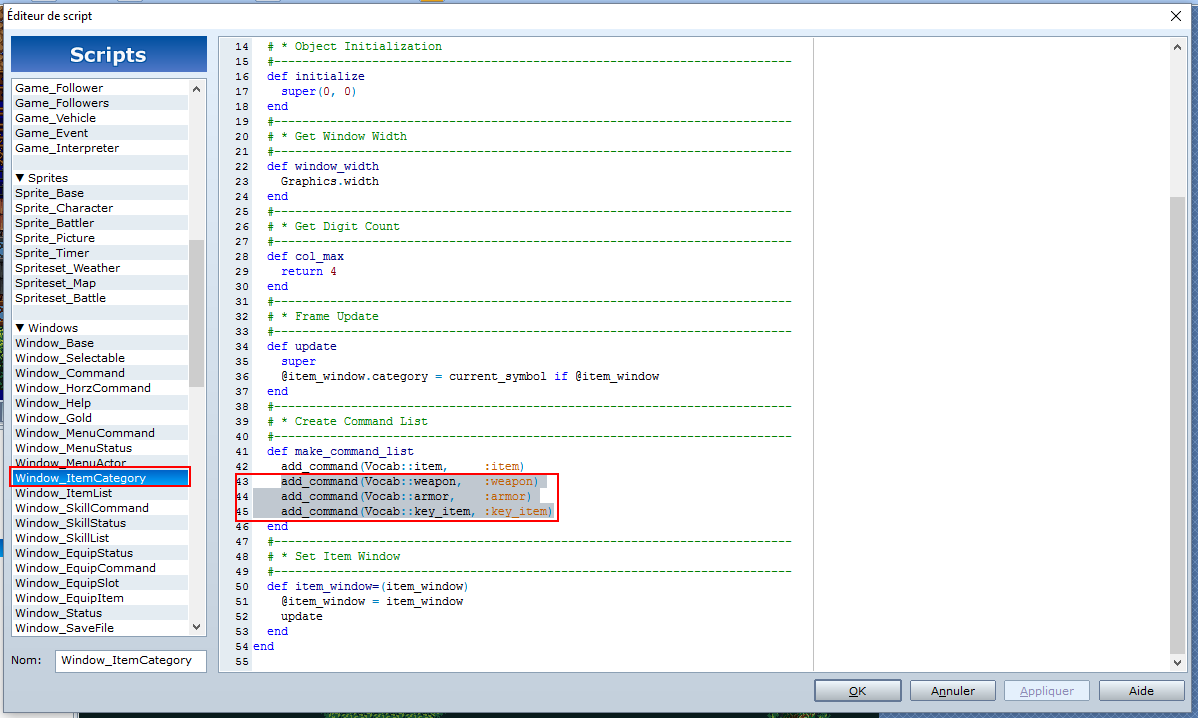Open the Game_Interpreter script
This screenshot has height=718, width=1198.
point(67,148)
